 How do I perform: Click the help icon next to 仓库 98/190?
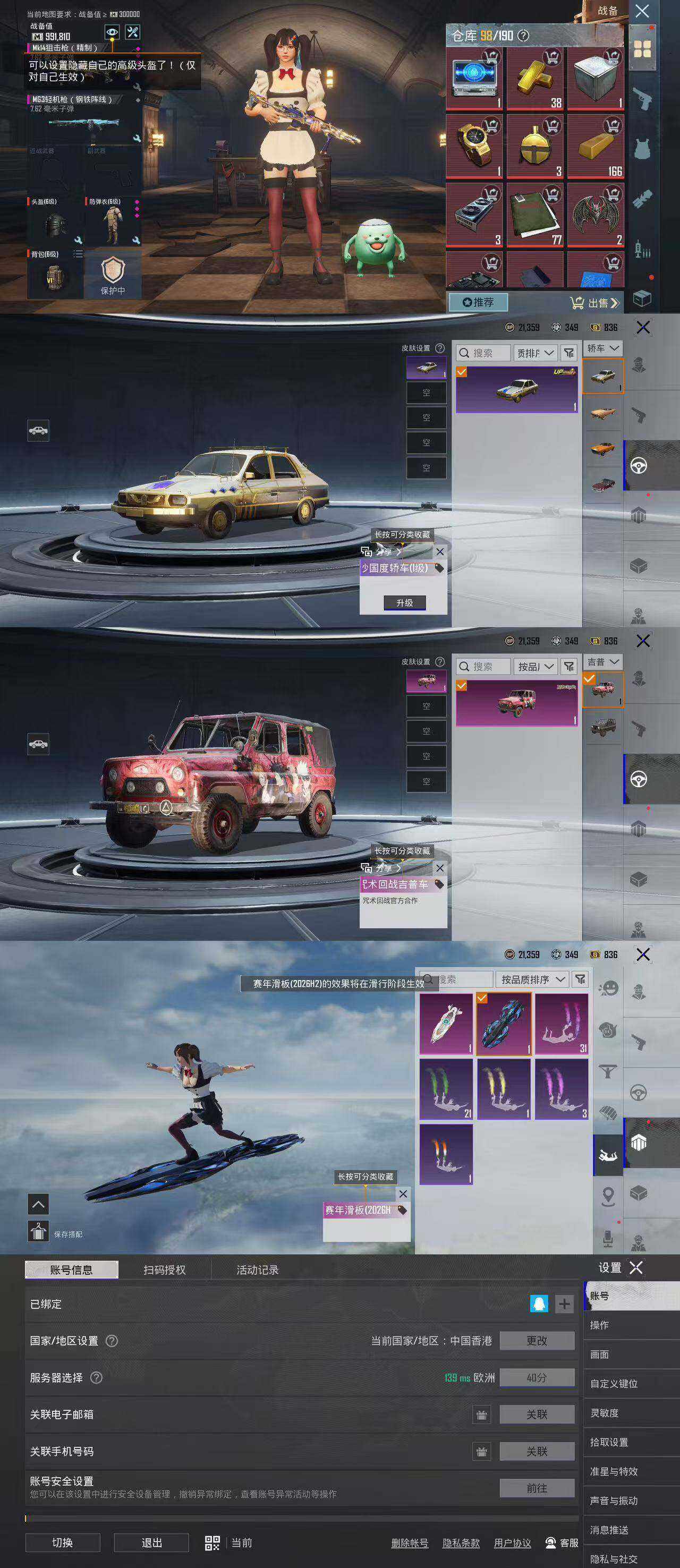click(x=523, y=36)
